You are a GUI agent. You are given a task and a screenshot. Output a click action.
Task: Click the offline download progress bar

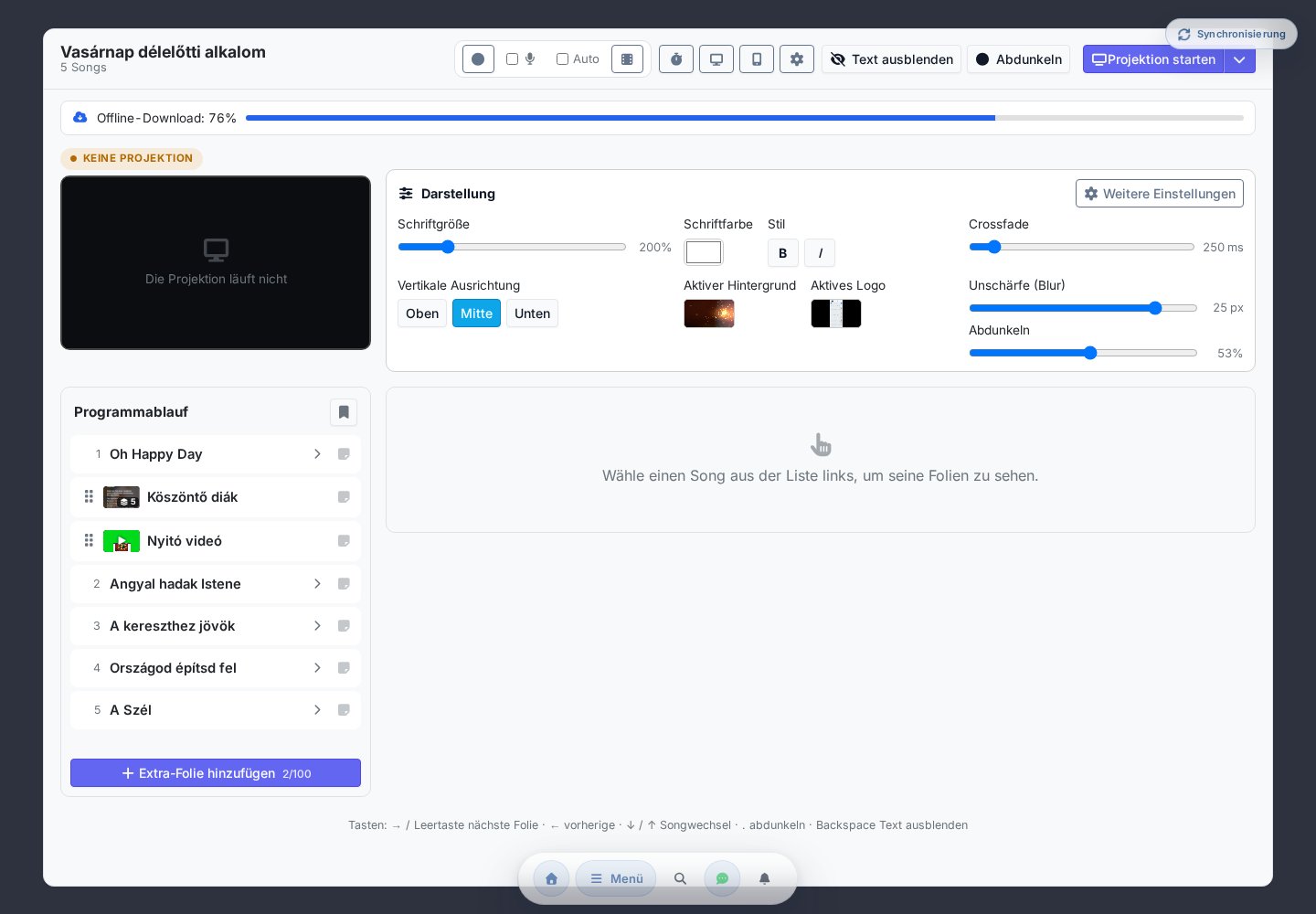745,118
